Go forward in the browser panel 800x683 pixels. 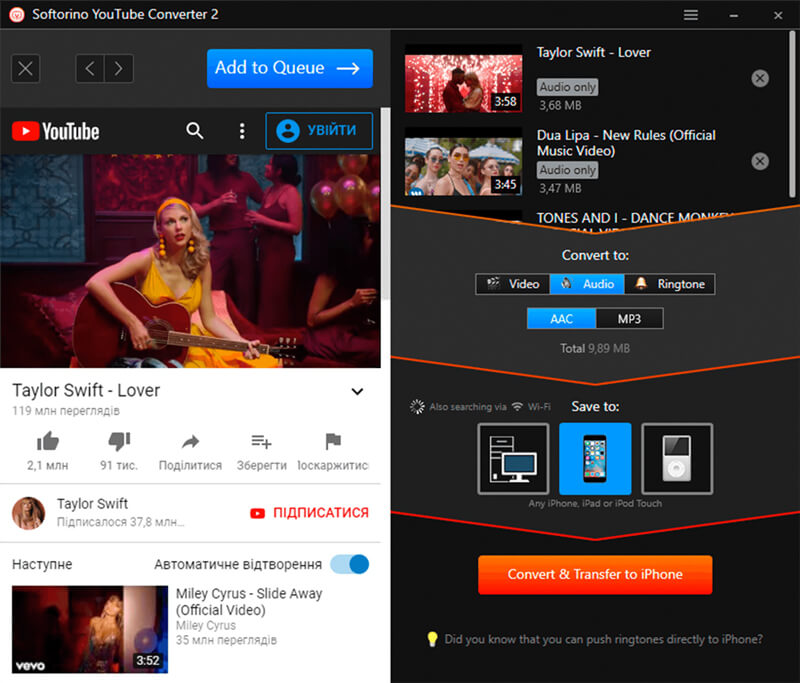click(x=119, y=68)
